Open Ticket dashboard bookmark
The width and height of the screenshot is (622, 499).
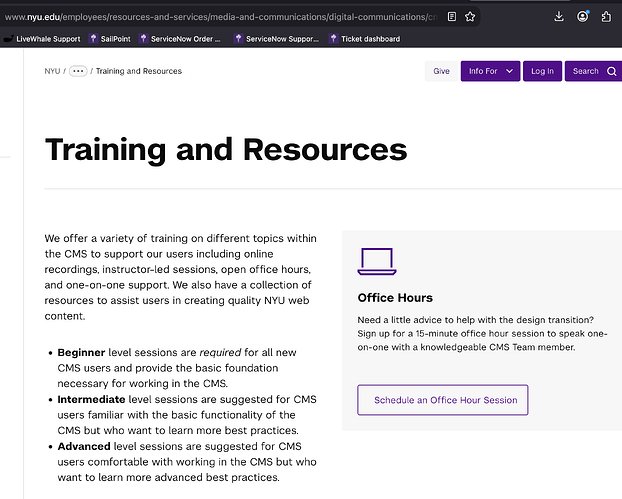coord(365,39)
